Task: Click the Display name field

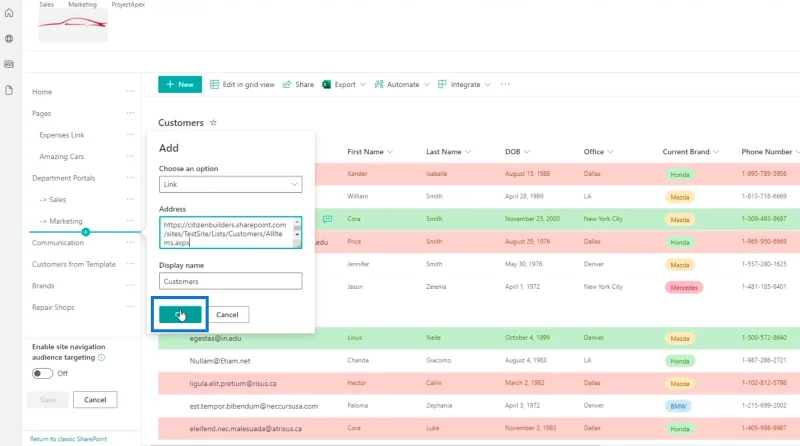Action: [230, 281]
